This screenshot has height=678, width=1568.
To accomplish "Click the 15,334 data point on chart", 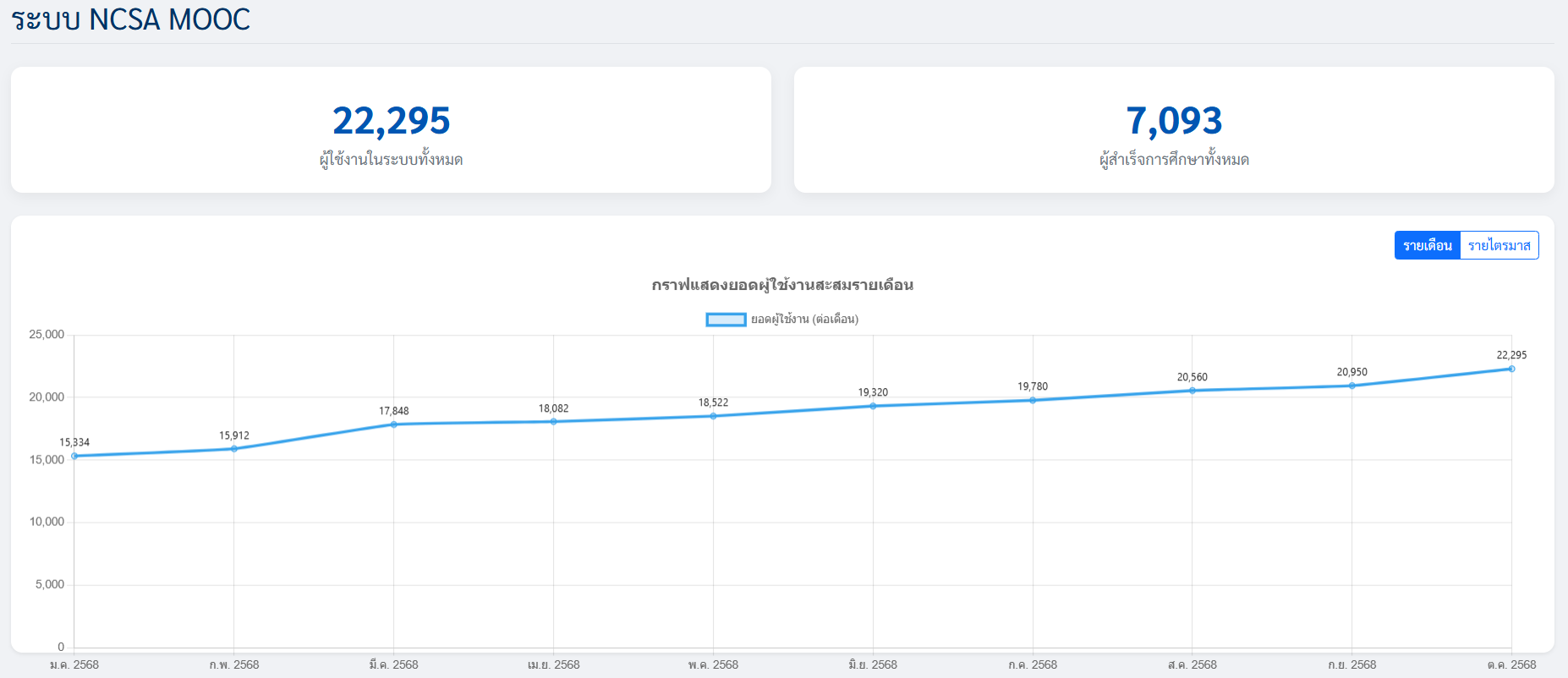I will click(74, 456).
